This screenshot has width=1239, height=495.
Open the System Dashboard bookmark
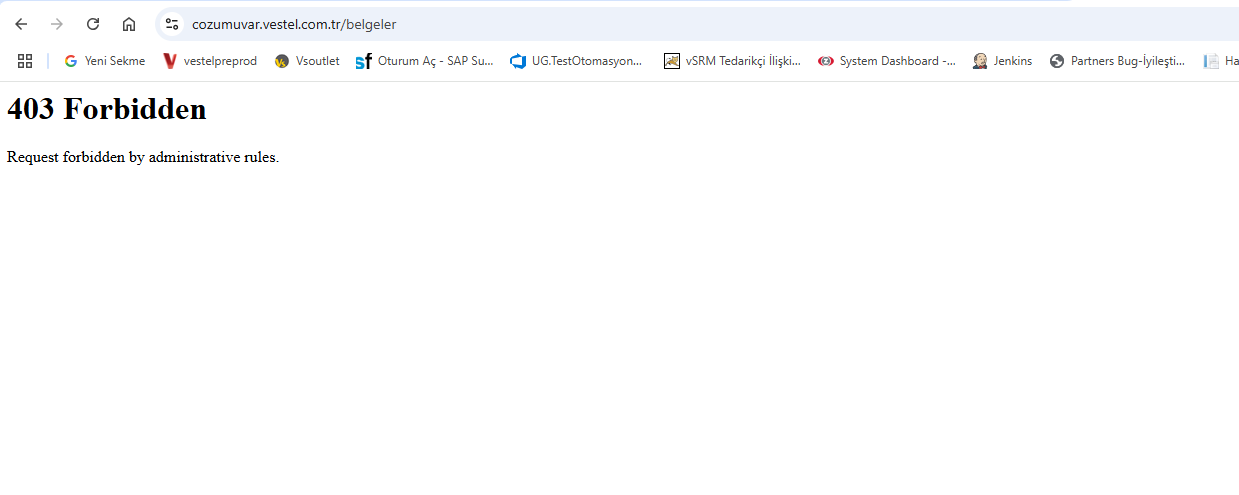886,61
